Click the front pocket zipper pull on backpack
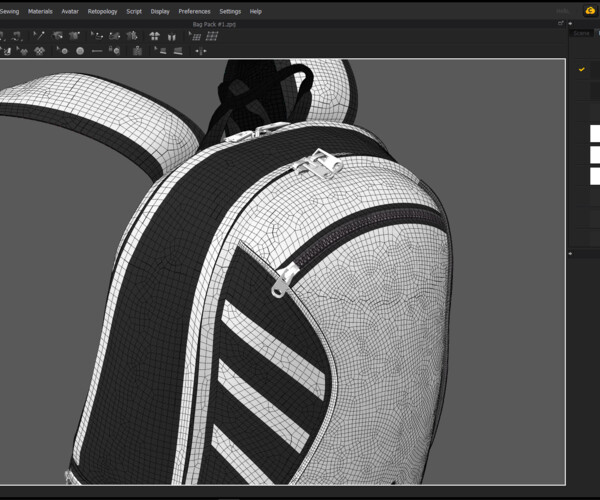The height and width of the screenshot is (500, 600). pos(283,280)
